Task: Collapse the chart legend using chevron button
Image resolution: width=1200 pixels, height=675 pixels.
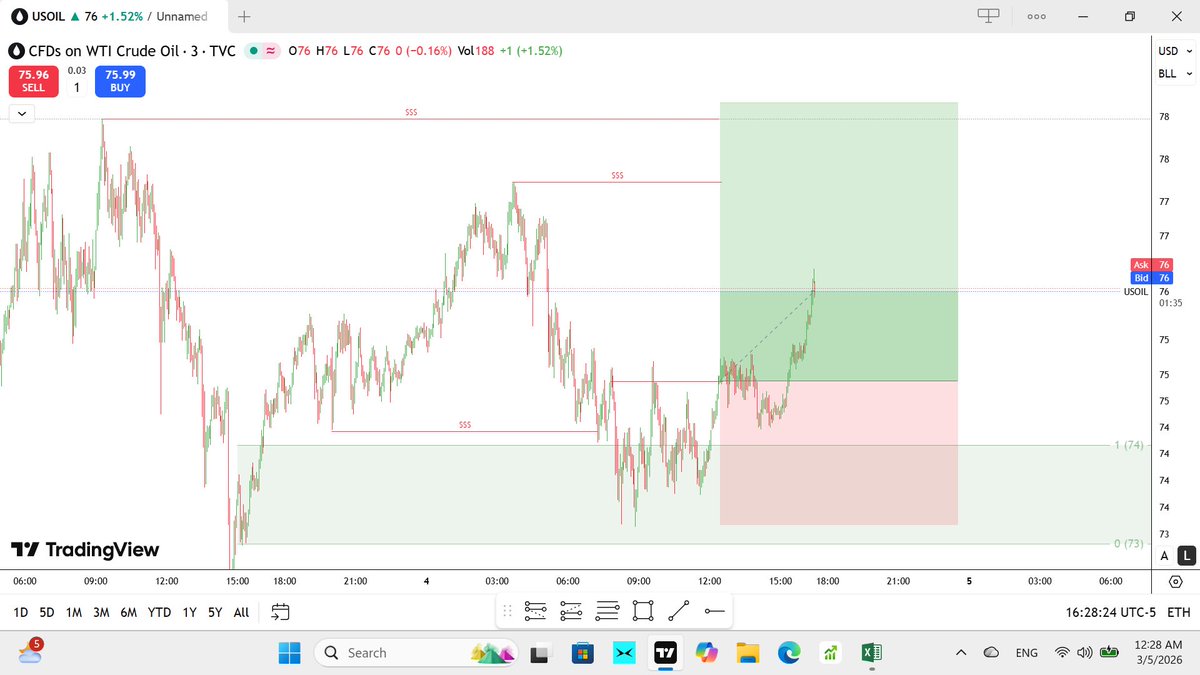Action: click(23, 114)
